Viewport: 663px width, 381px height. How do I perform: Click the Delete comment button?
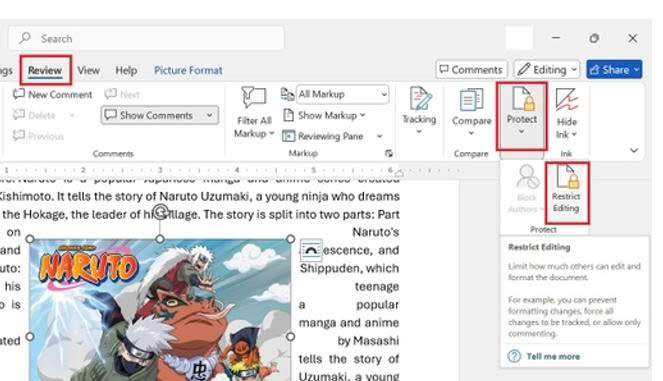(x=35, y=115)
